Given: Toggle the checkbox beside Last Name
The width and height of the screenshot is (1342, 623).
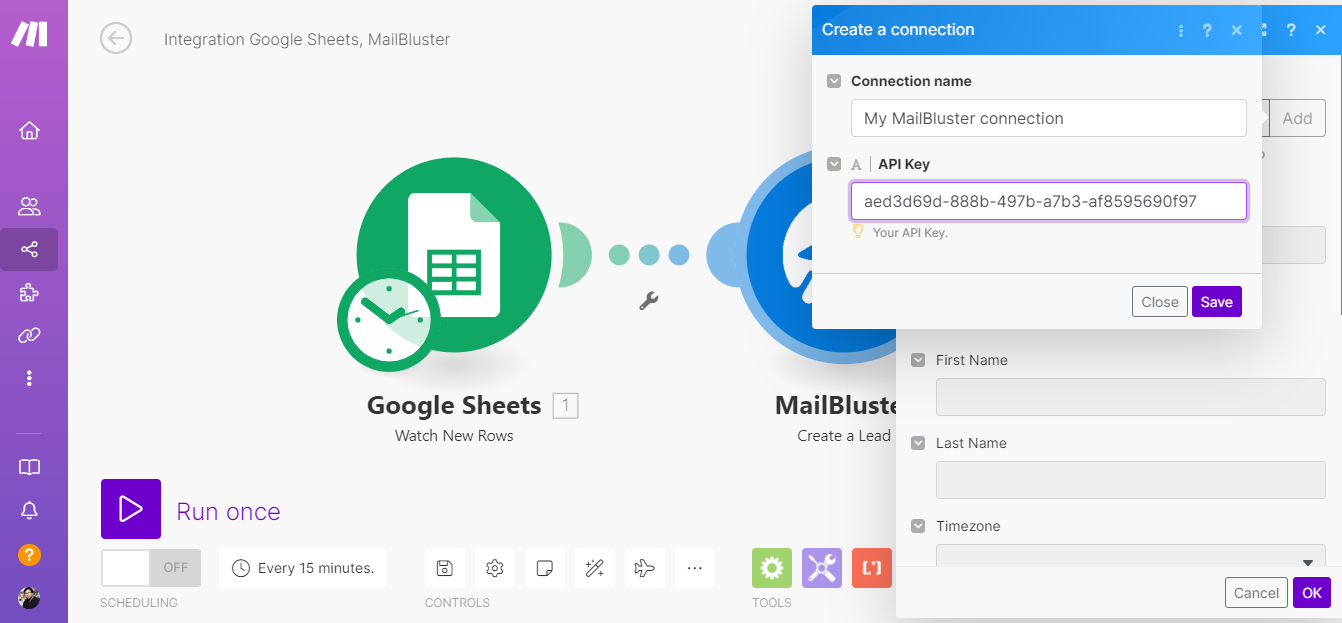Looking at the screenshot, I should click(918, 443).
